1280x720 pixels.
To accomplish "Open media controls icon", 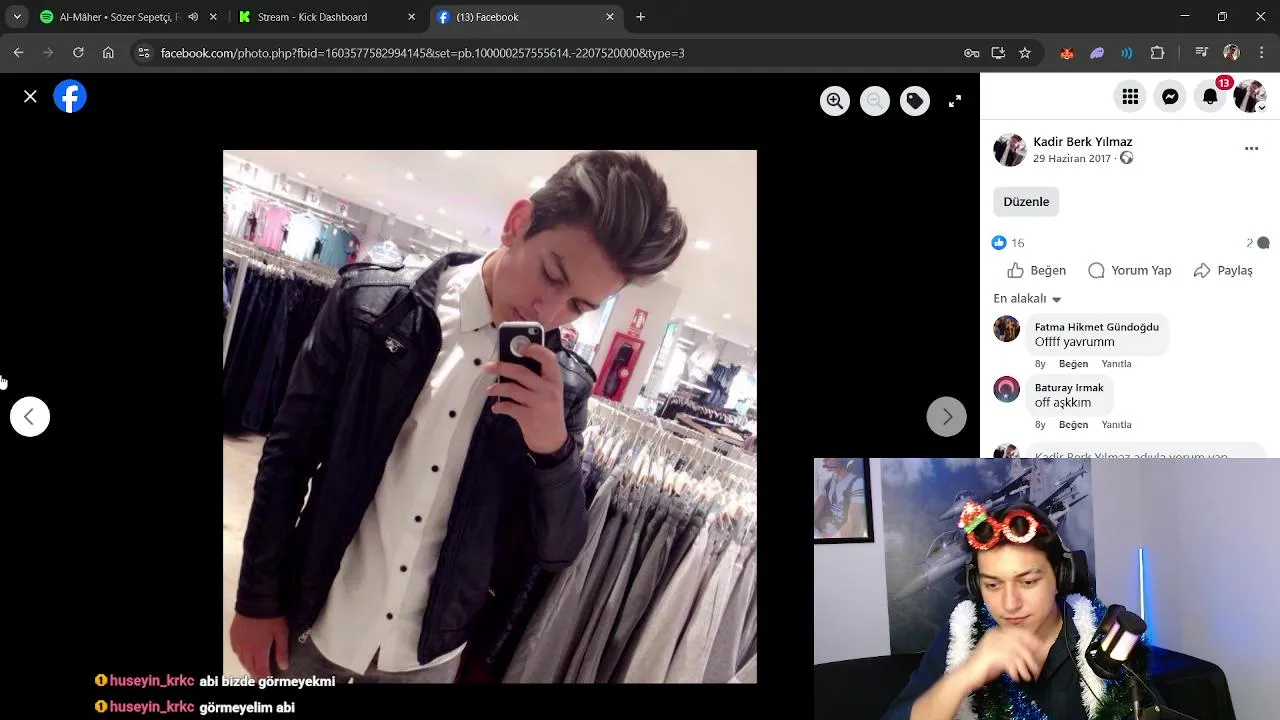I will tap(1202, 53).
